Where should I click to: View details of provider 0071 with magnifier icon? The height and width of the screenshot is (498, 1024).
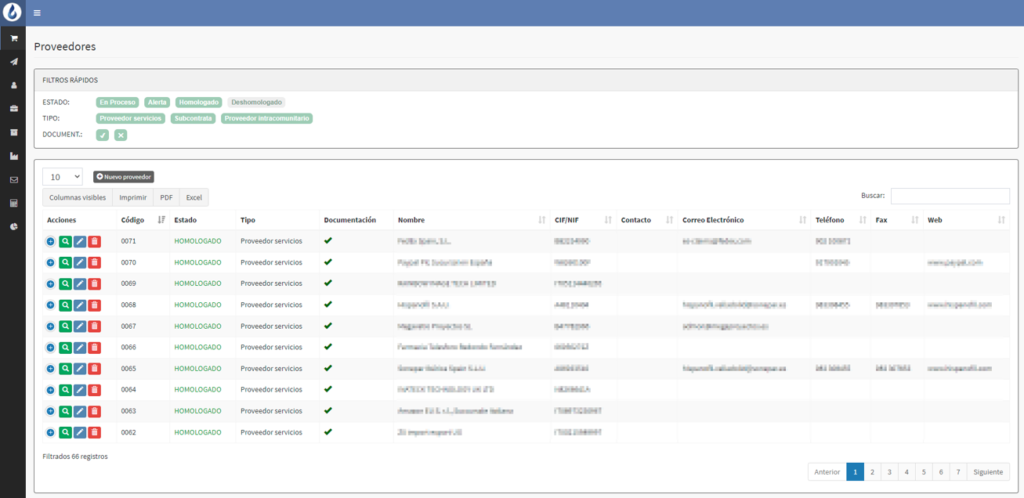(65, 241)
